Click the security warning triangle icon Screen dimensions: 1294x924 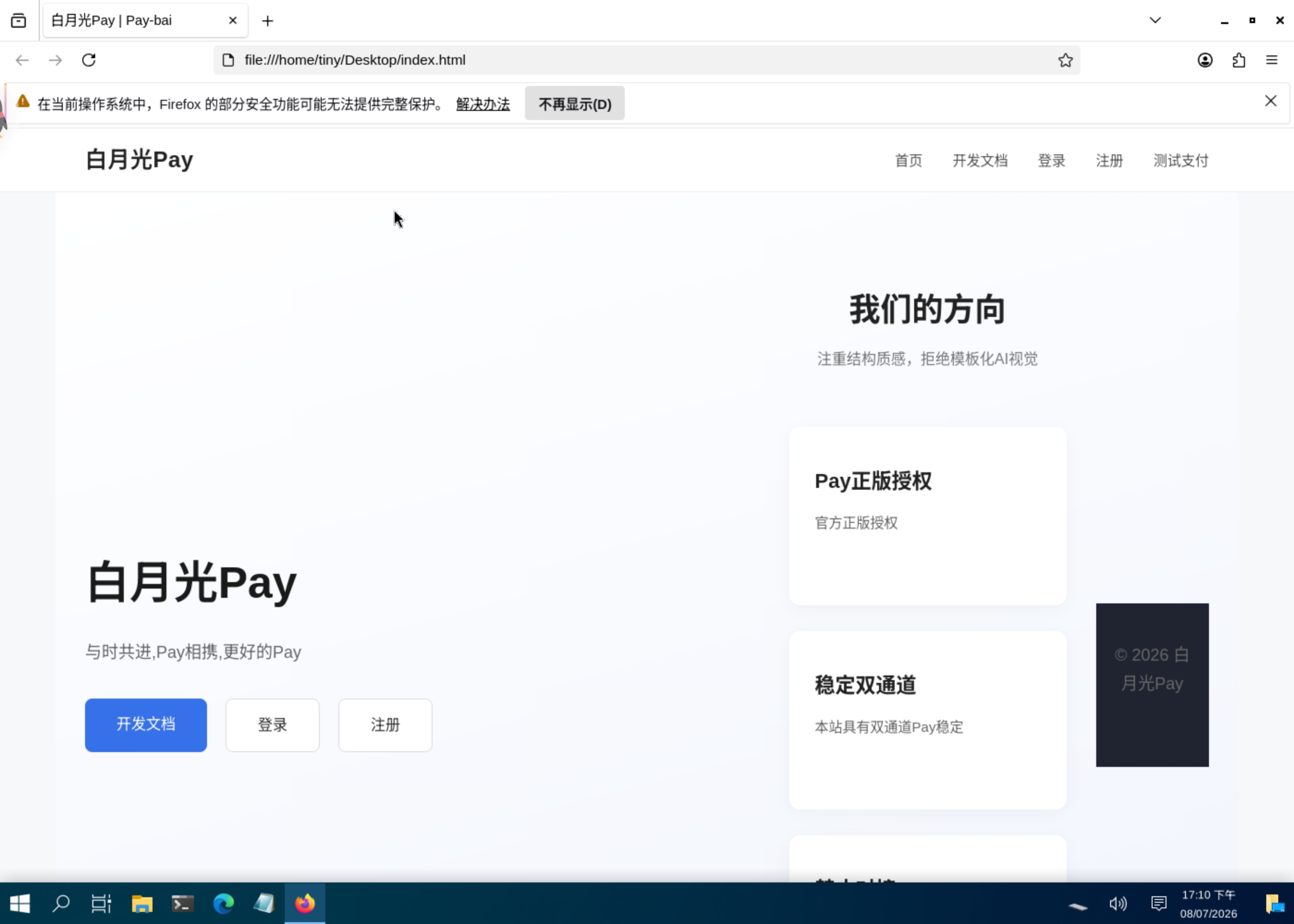(x=23, y=101)
